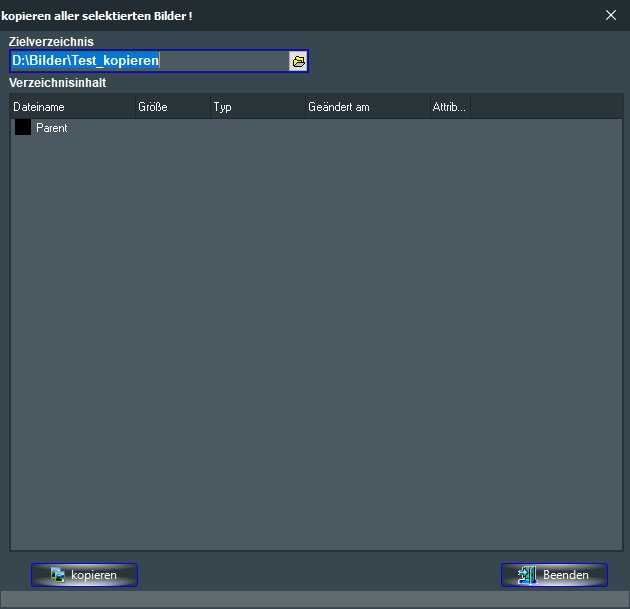Click the status bar at the bottom

point(315,600)
